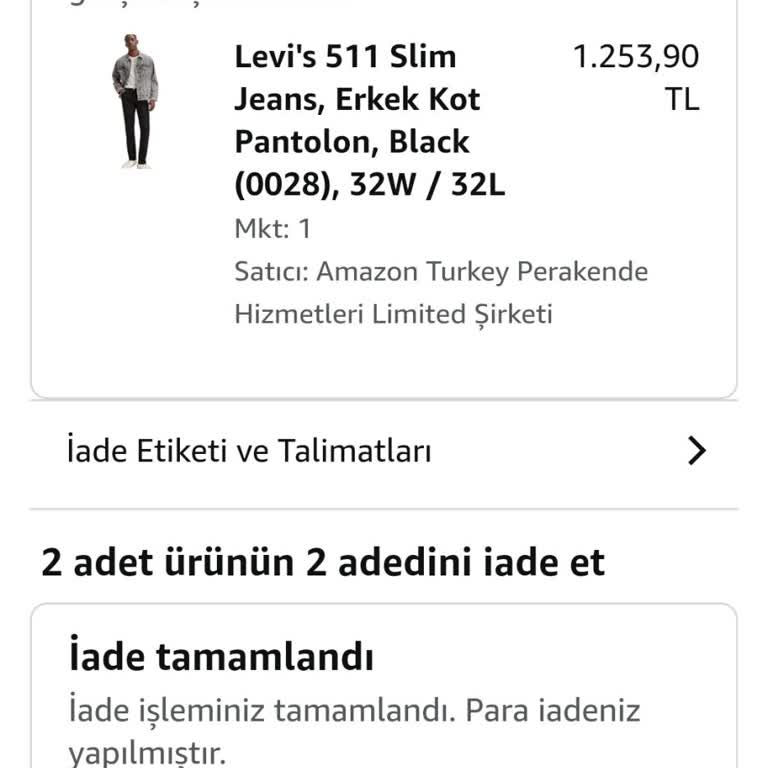Screen dimensions: 768x768
Task: Tap the 'yapılmıştır.' text at the bottom
Action: point(147,753)
